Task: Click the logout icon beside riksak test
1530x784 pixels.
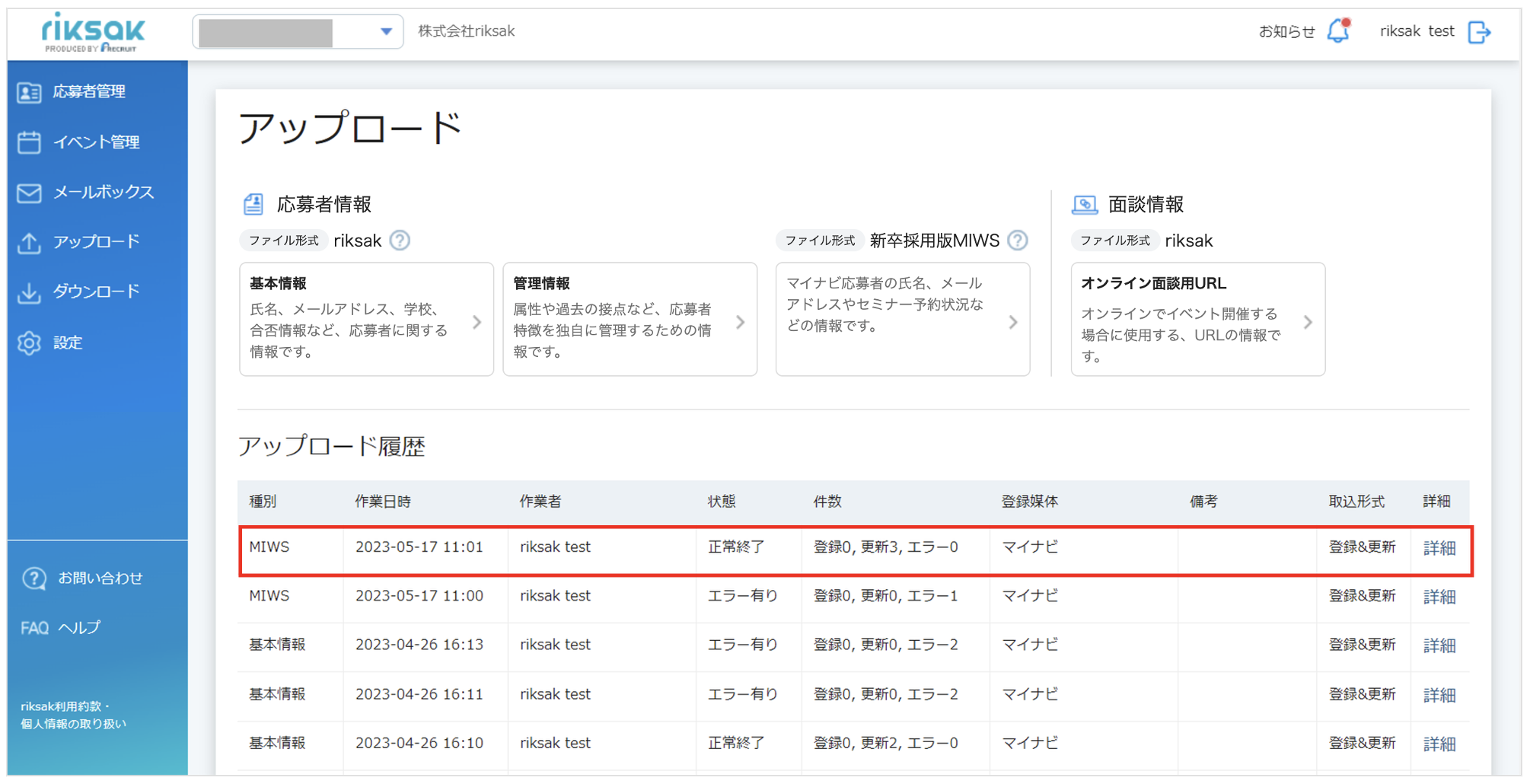Action: [1479, 32]
